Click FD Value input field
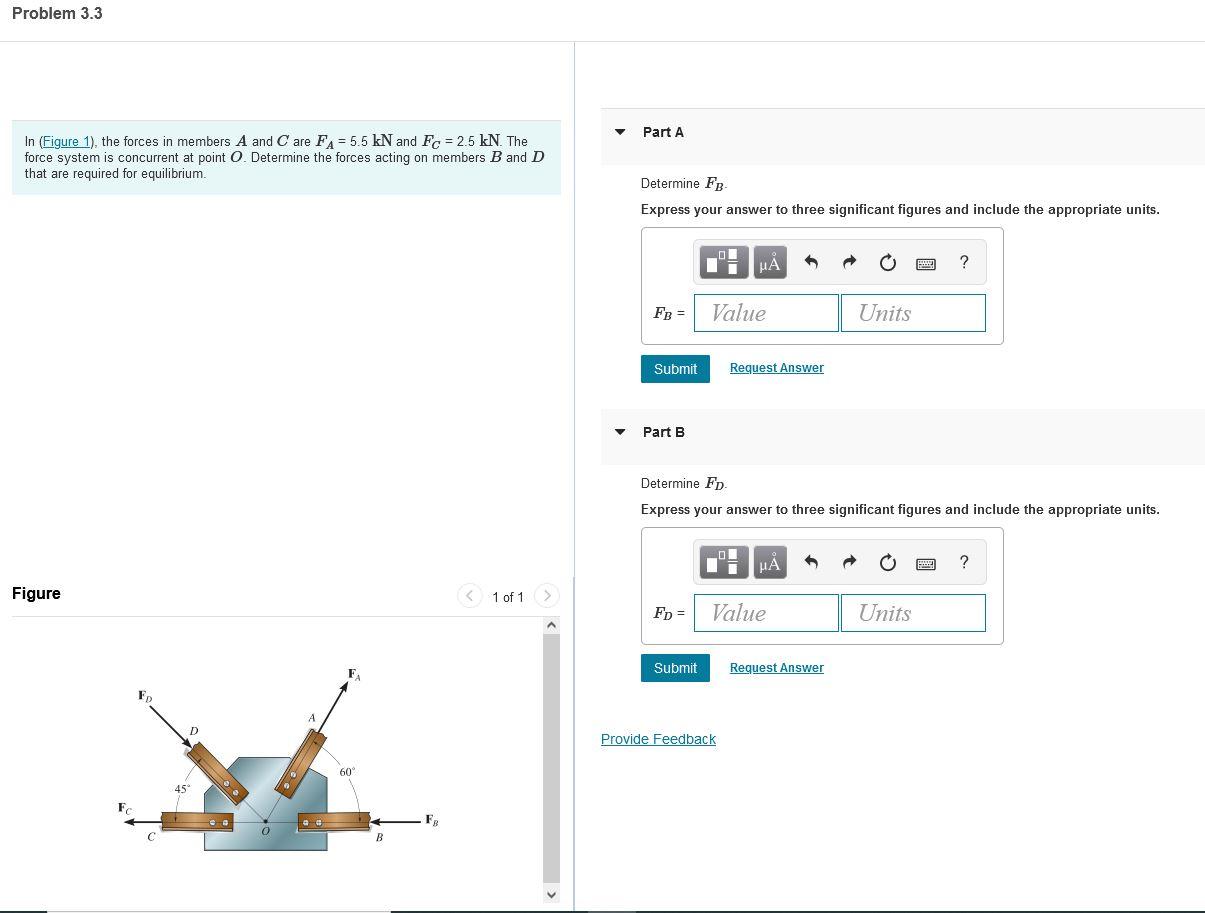Screen dimensions: 1205x913 [x=766, y=613]
